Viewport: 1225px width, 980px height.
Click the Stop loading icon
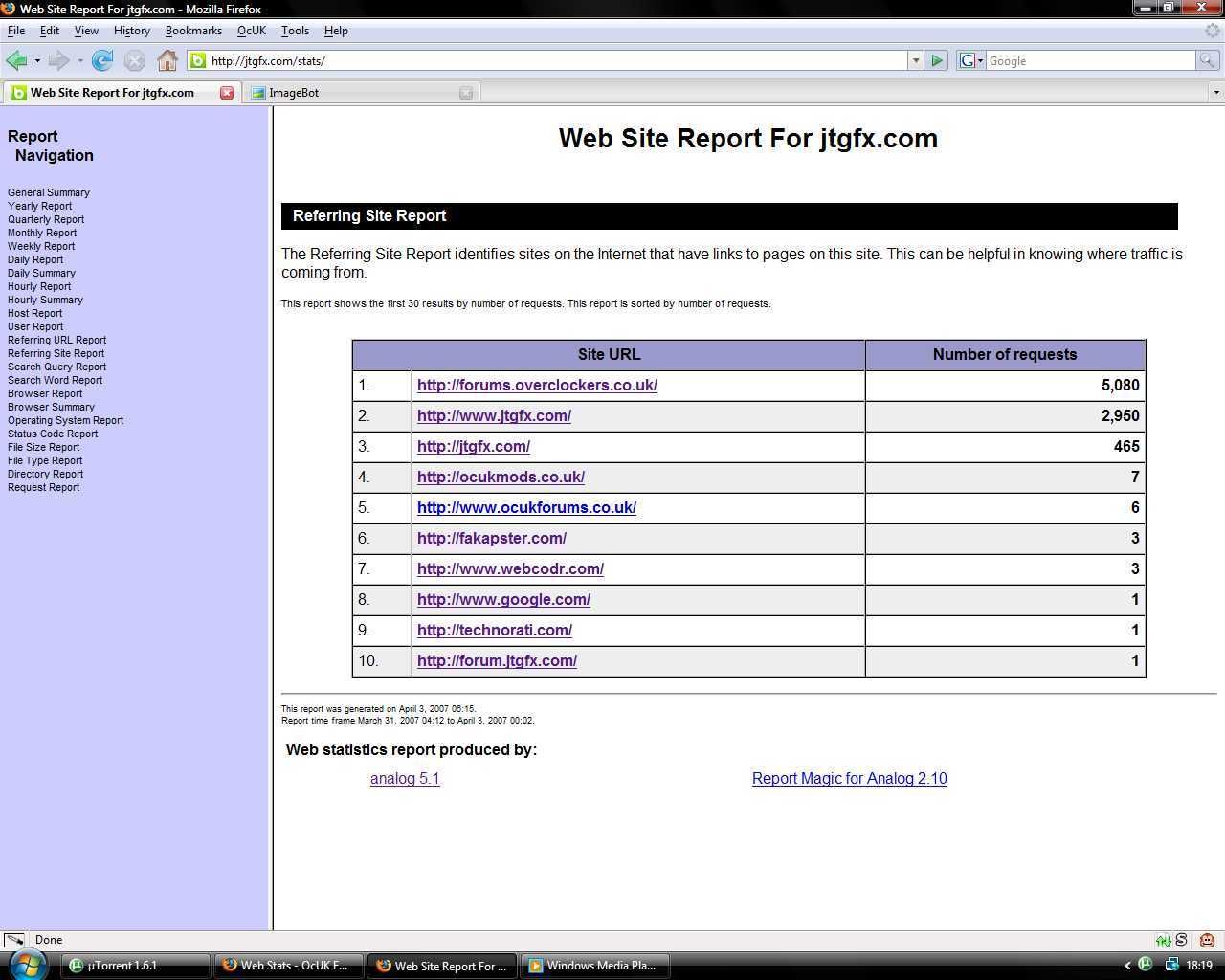[x=135, y=60]
